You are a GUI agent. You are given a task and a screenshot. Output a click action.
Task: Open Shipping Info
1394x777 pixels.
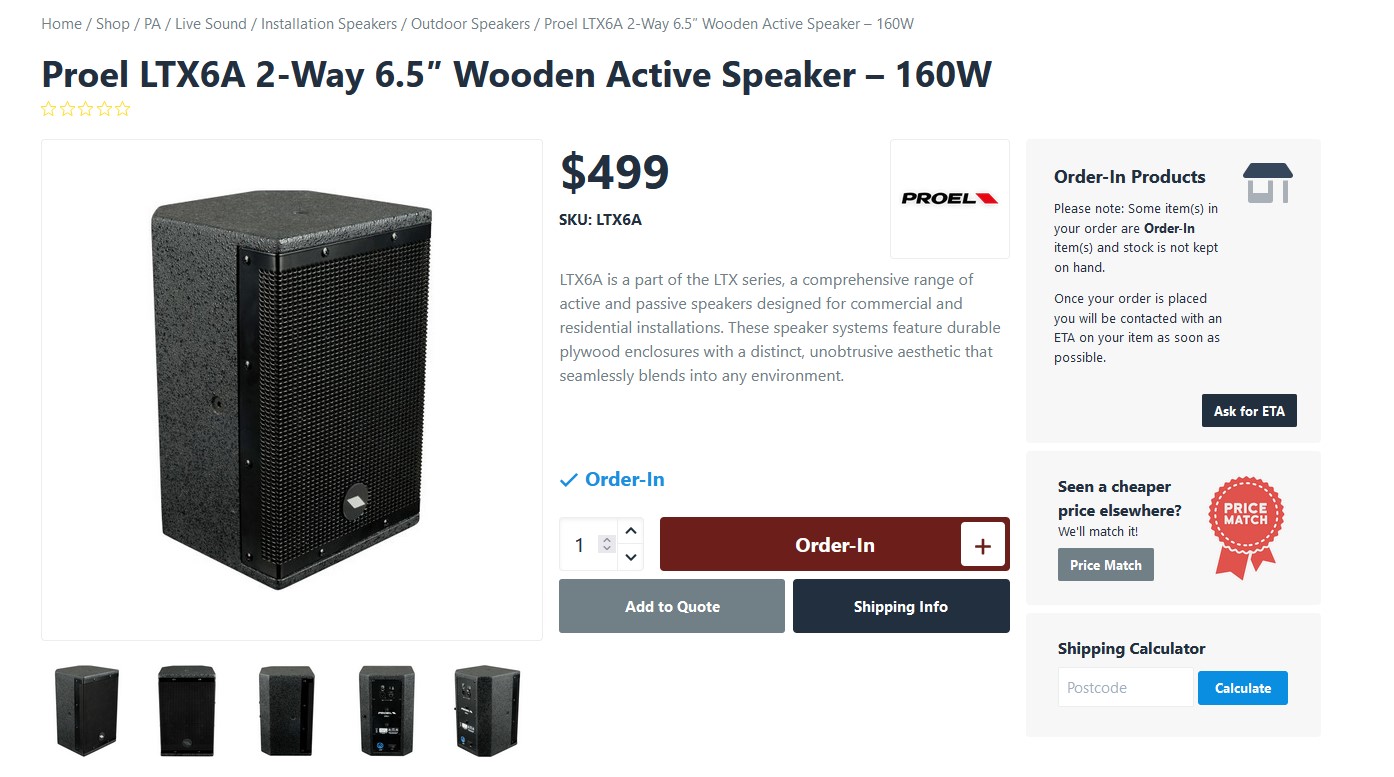[901, 606]
